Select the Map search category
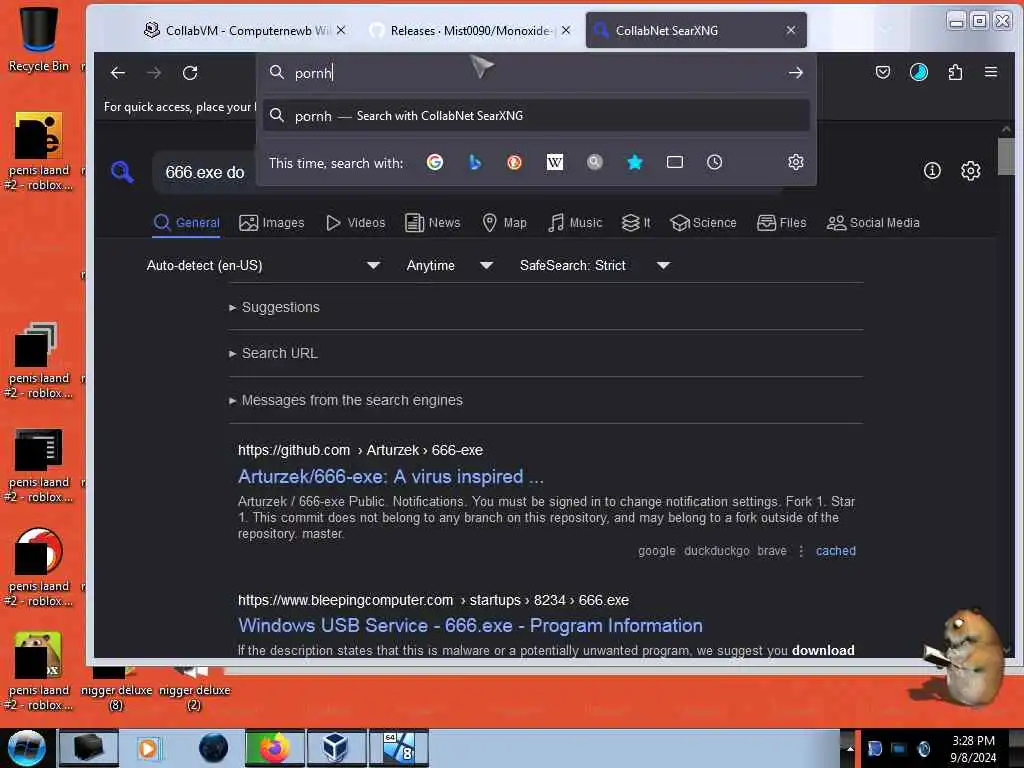This screenshot has width=1024, height=768. coord(504,223)
